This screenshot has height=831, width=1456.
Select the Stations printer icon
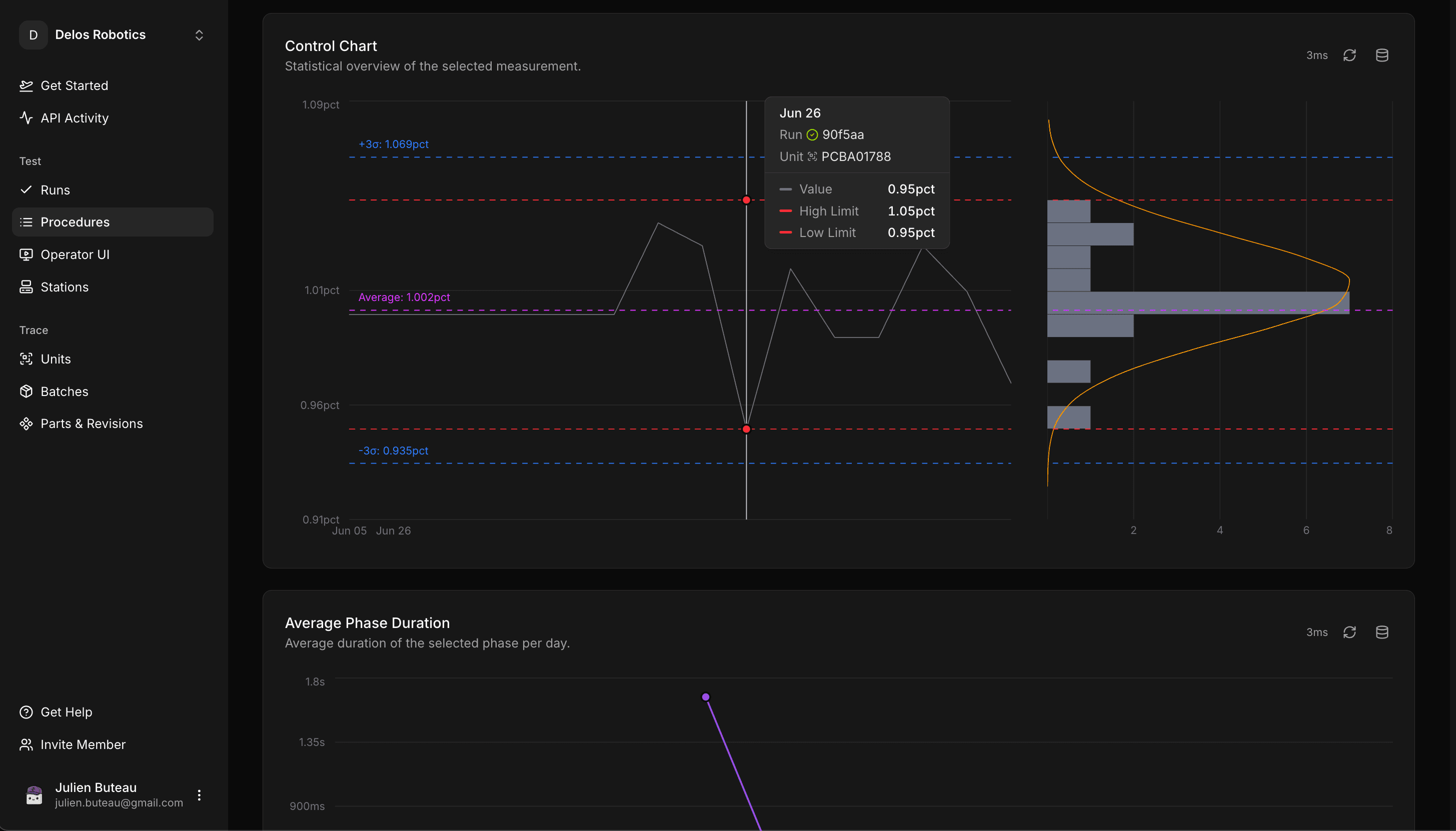[27, 287]
